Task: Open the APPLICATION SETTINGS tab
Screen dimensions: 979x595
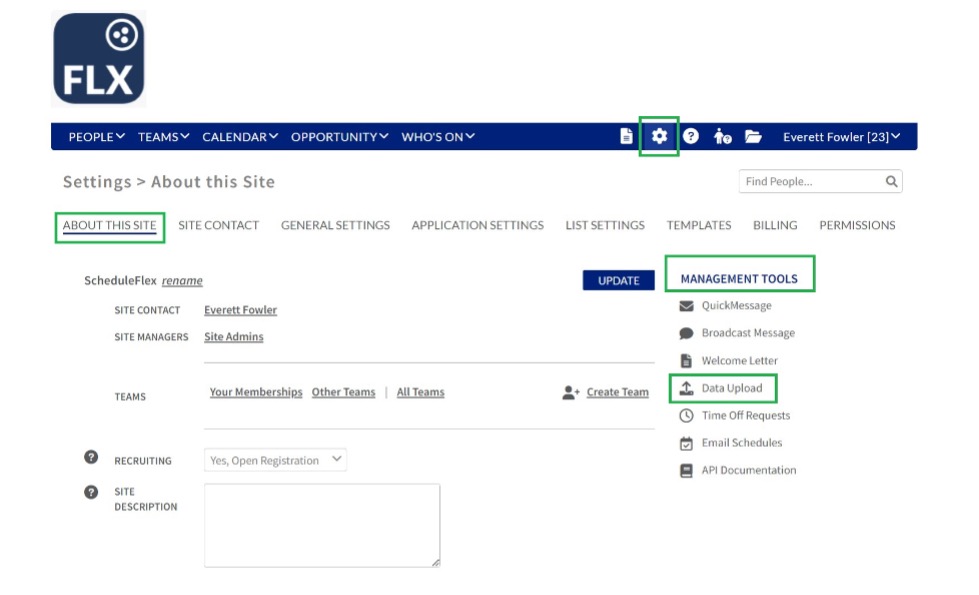Action: 478,225
